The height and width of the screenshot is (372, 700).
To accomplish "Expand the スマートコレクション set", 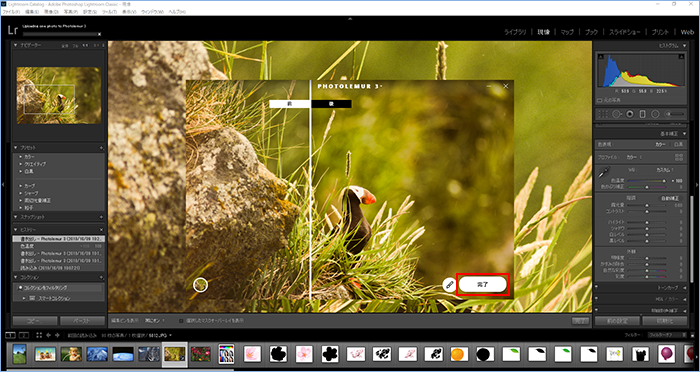I will click(x=25, y=298).
